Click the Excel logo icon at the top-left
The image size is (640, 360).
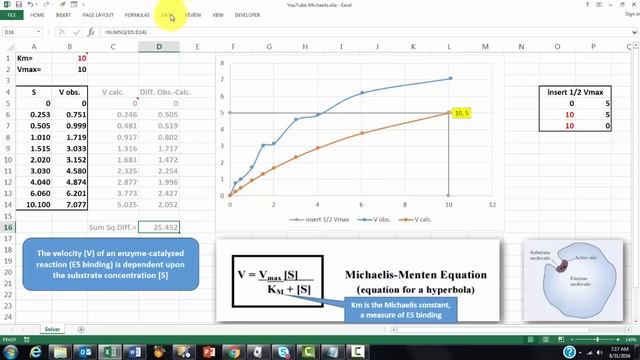[7, 4]
